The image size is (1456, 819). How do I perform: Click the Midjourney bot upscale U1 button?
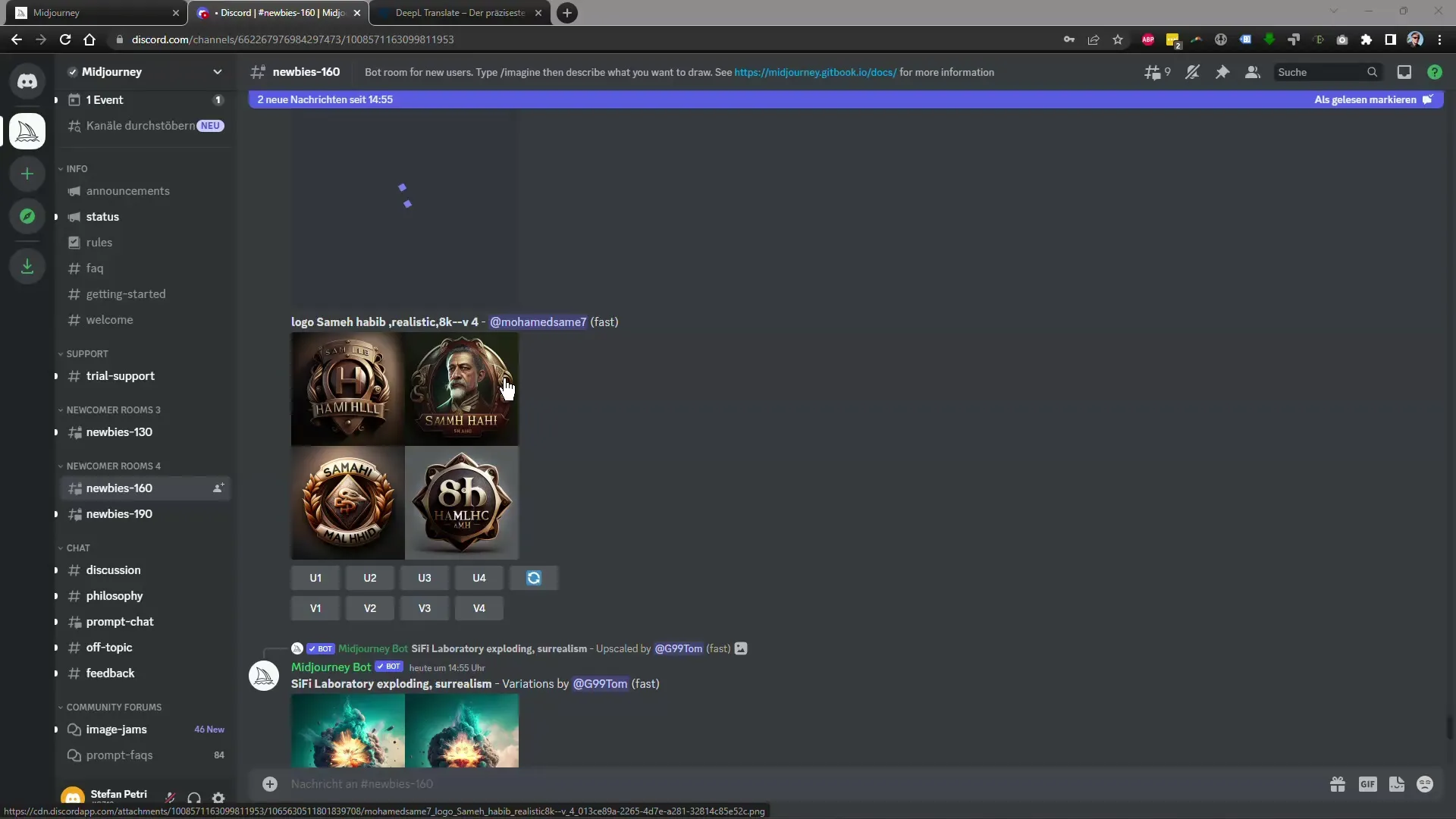point(315,577)
